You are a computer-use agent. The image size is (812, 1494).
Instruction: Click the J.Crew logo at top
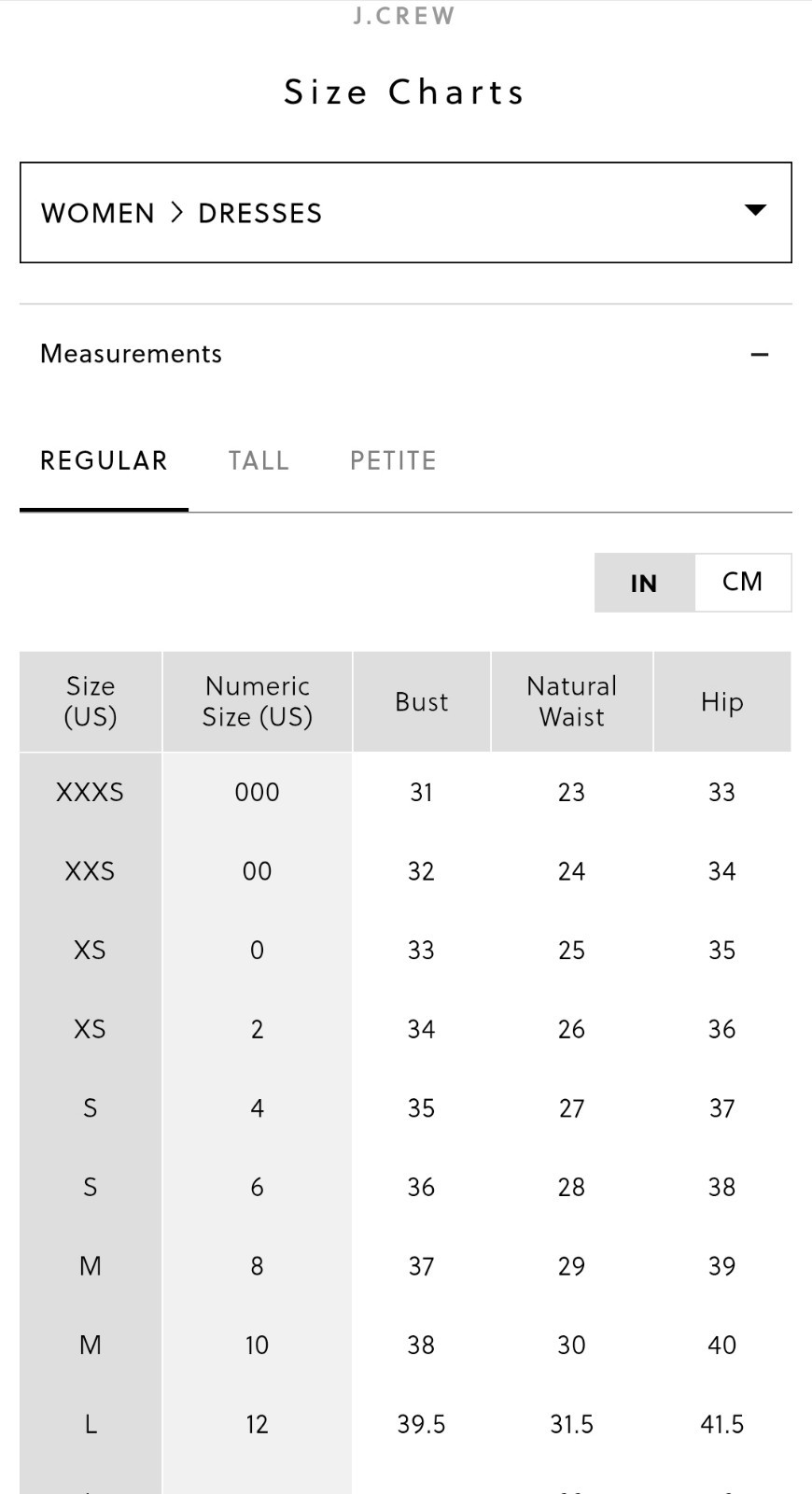point(404,16)
